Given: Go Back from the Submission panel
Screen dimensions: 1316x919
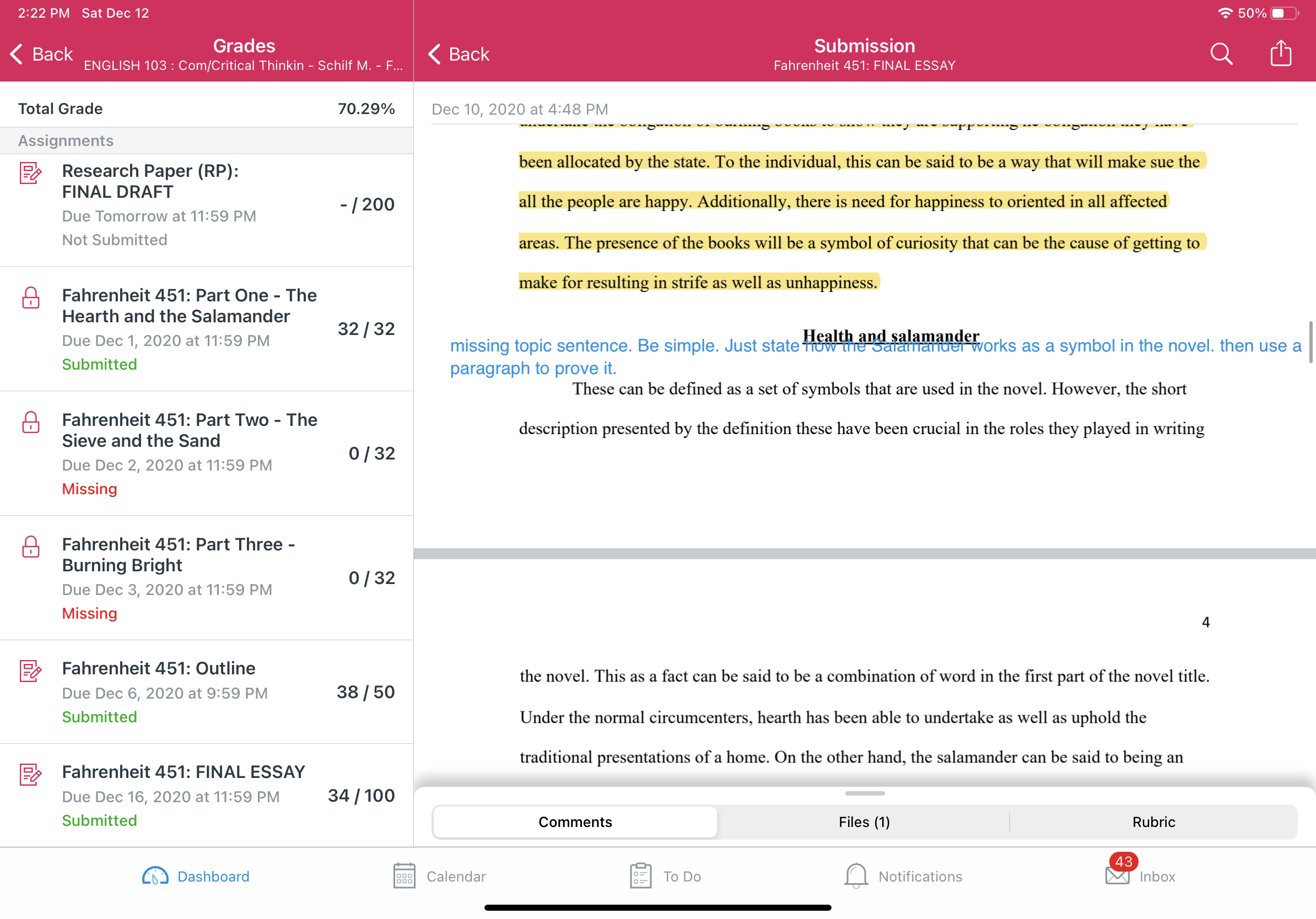Looking at the screenshot, I should pyautogui.click(x=459, y=54).
